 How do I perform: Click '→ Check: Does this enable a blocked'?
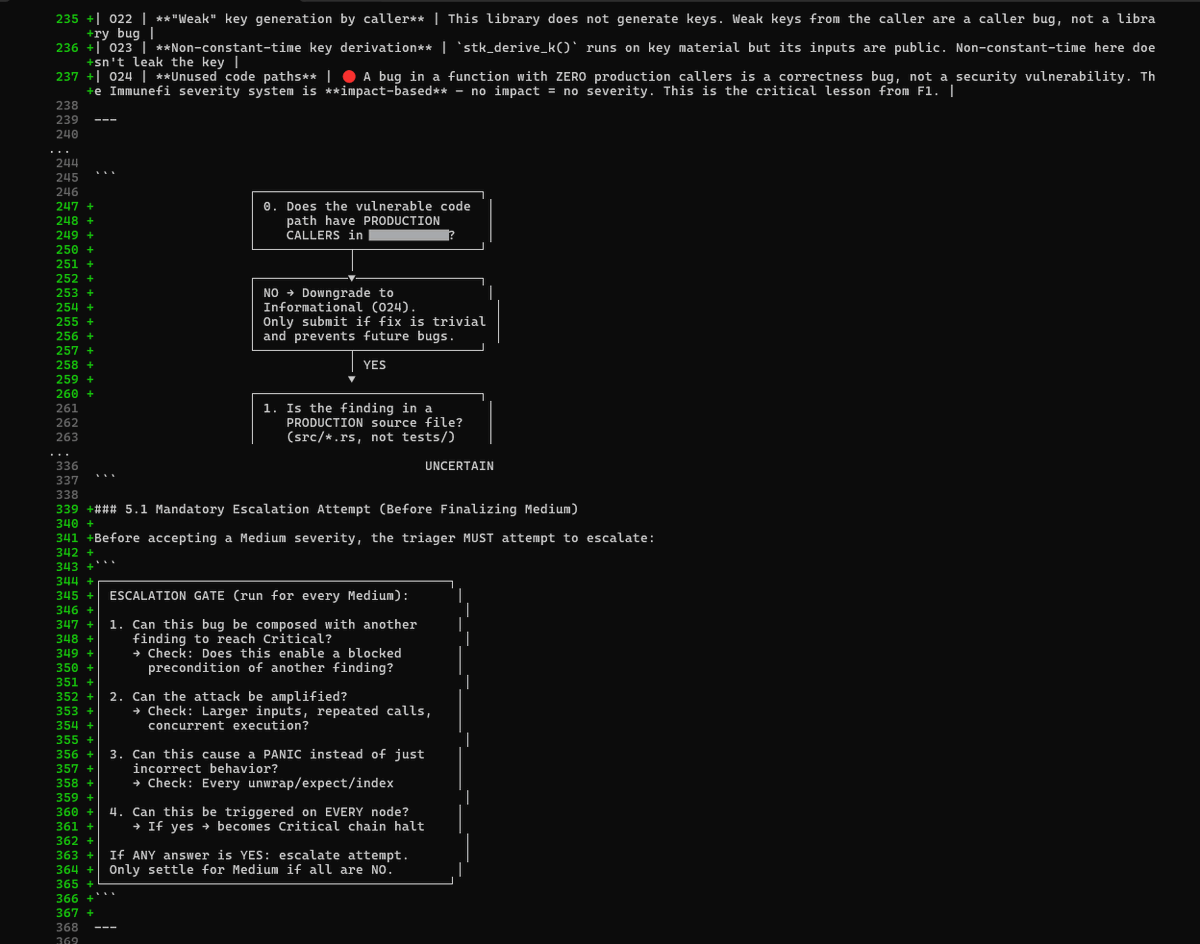267,654
